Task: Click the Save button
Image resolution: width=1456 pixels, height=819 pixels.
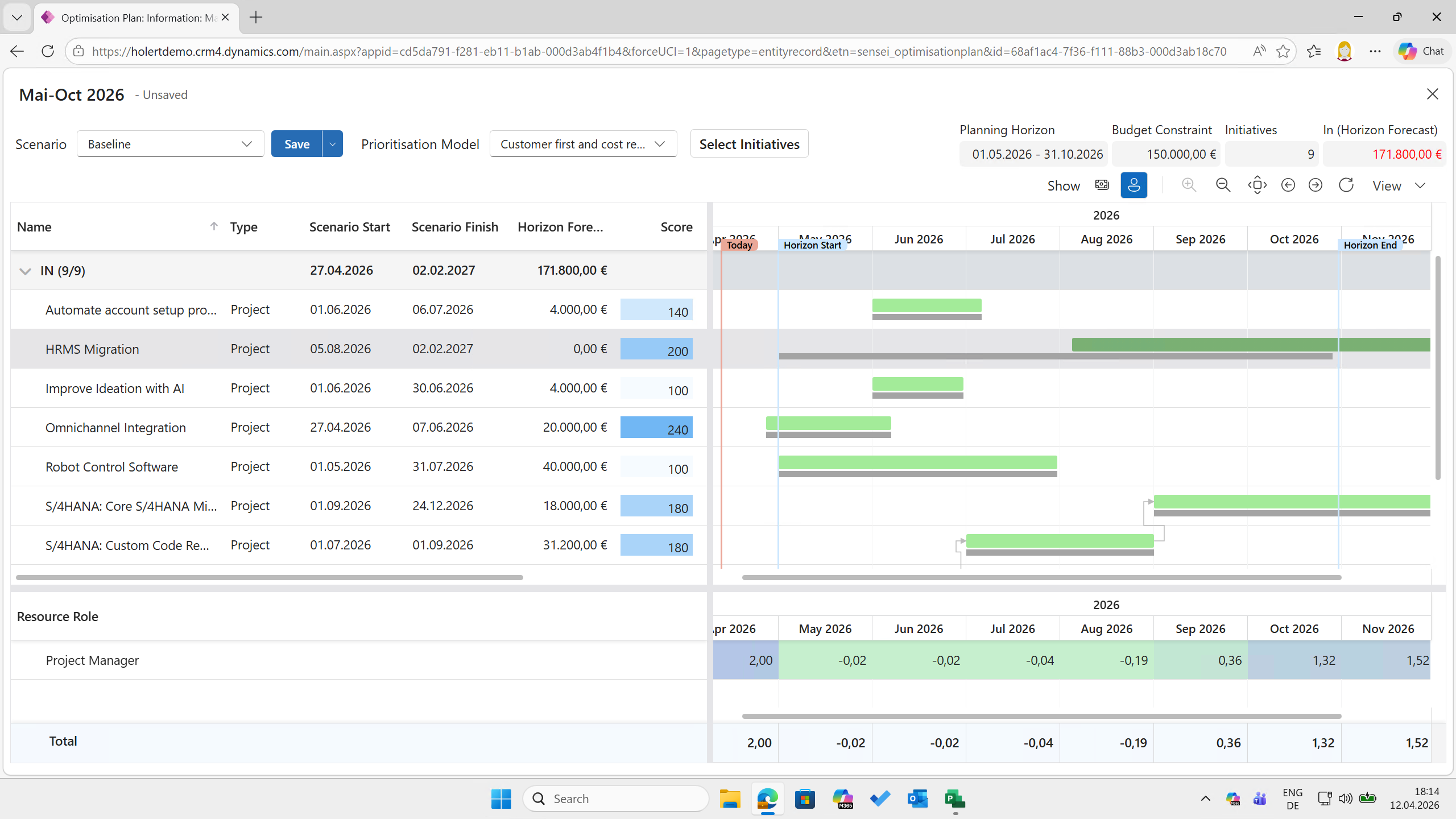Action: point(296,144)
